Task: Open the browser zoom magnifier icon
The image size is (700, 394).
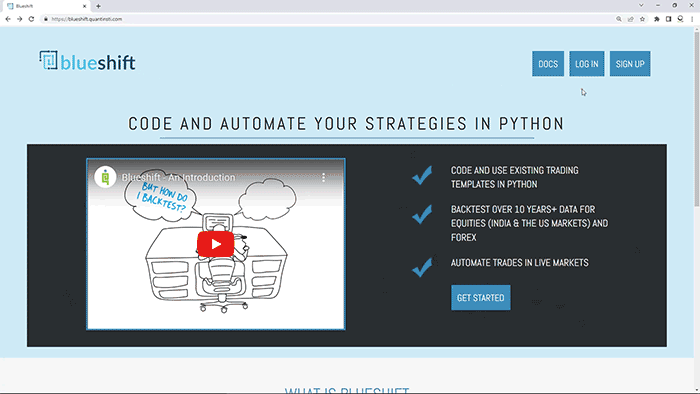Action: (619, 19)
